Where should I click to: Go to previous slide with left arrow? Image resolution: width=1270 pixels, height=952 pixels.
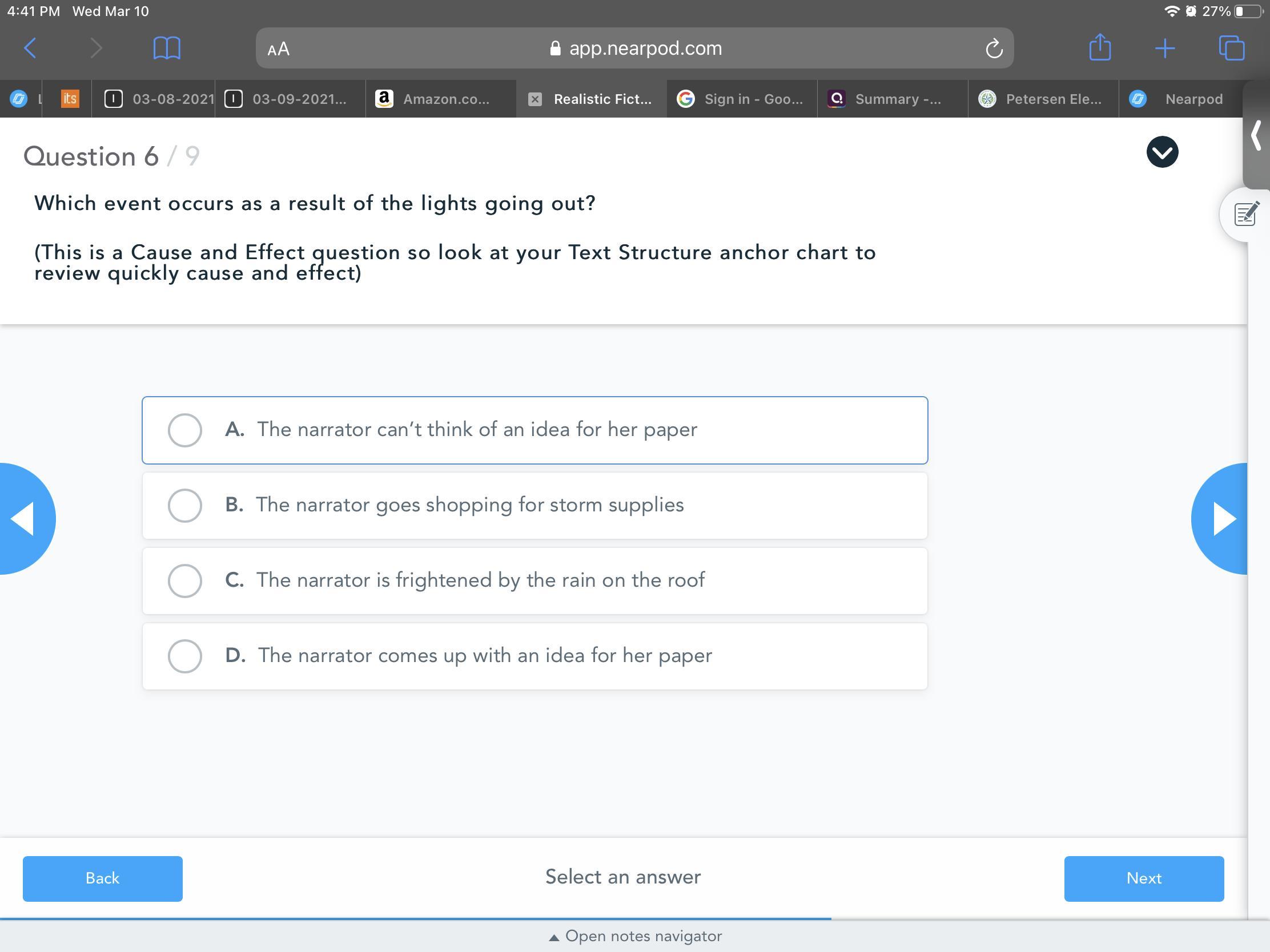pyautogui.click(x=23, y=518)
